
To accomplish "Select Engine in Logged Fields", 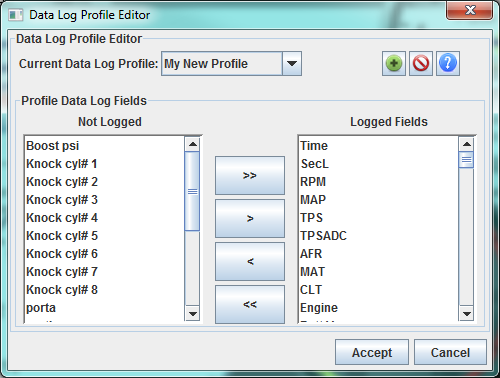I will tap(379, 308).
